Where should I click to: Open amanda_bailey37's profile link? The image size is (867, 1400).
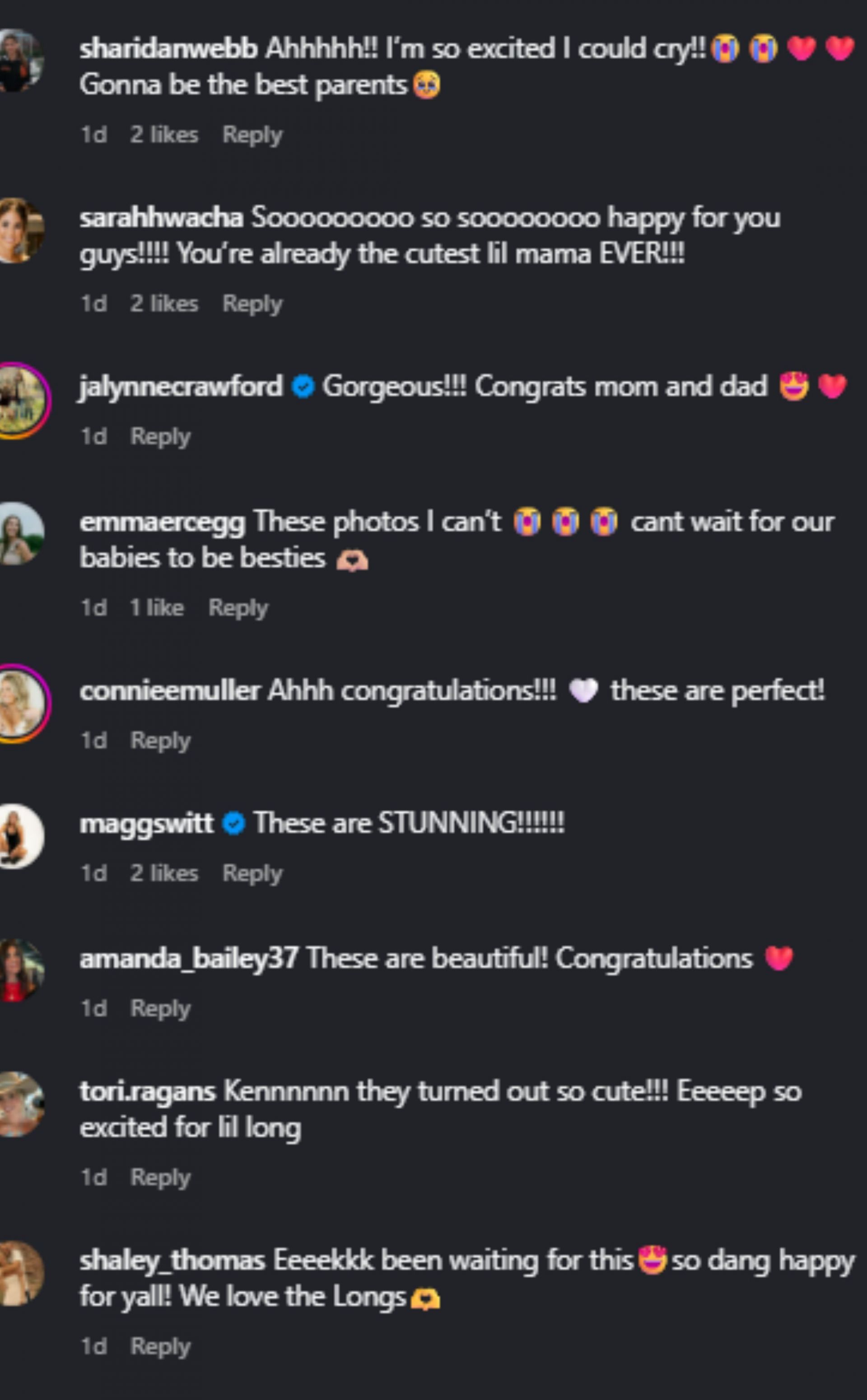coord(189,959)
